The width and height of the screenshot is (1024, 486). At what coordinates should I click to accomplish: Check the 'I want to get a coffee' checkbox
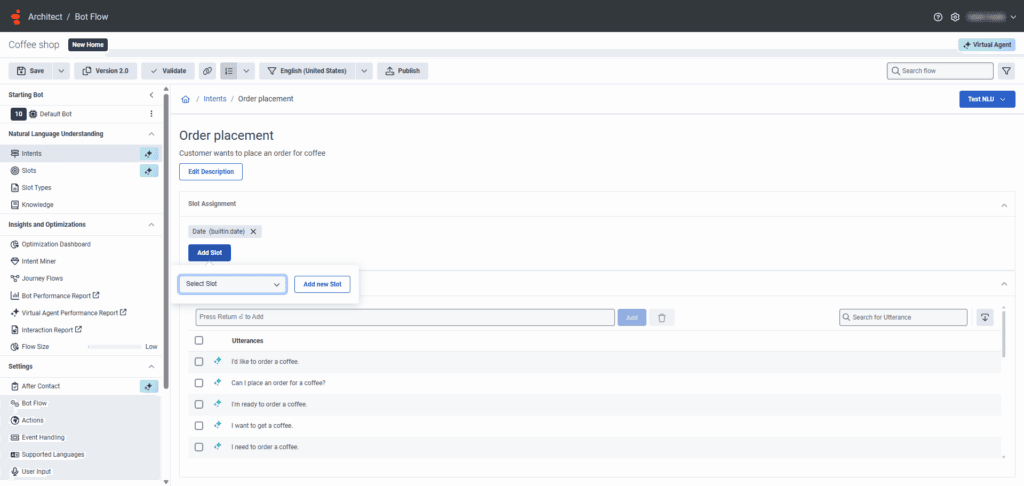(x=199, y=425)
